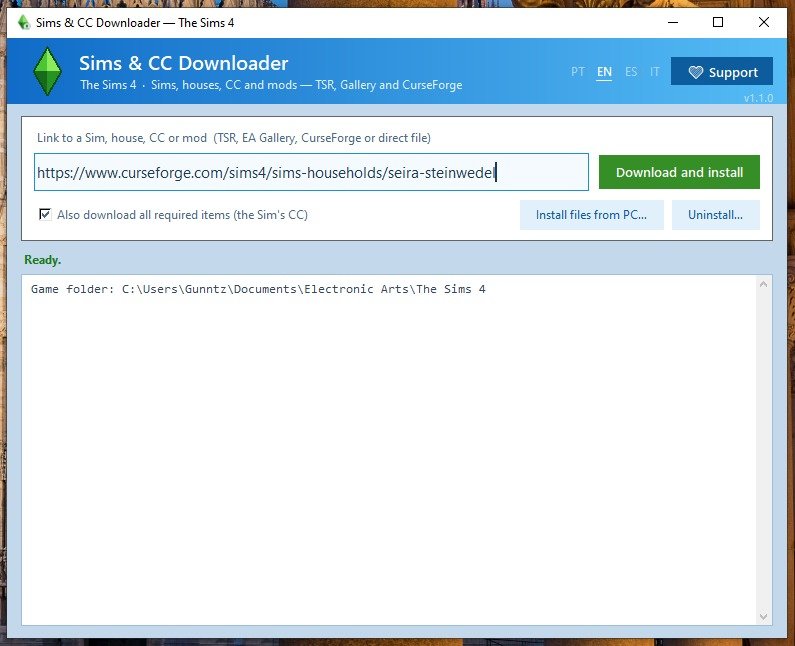Click the green plumbob logo in header
The height and width of the screenshot is (646, 795).
pyautogui.click(x=48, y=71)
